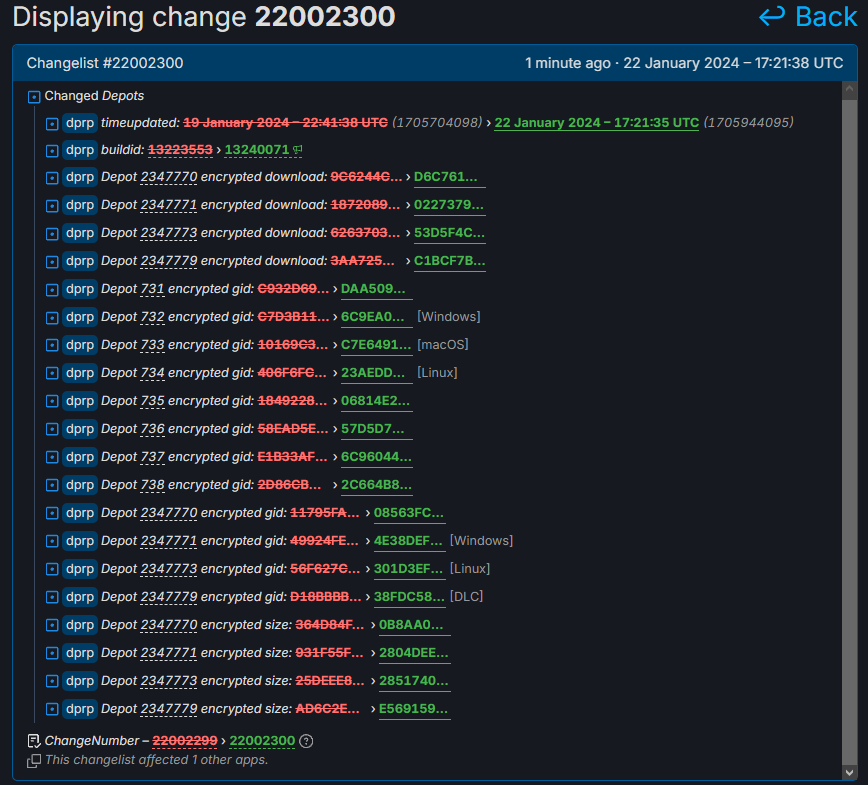The image size is (868, 785).
Task: Click the Back link at top right
Action: [x=808, y=17]
